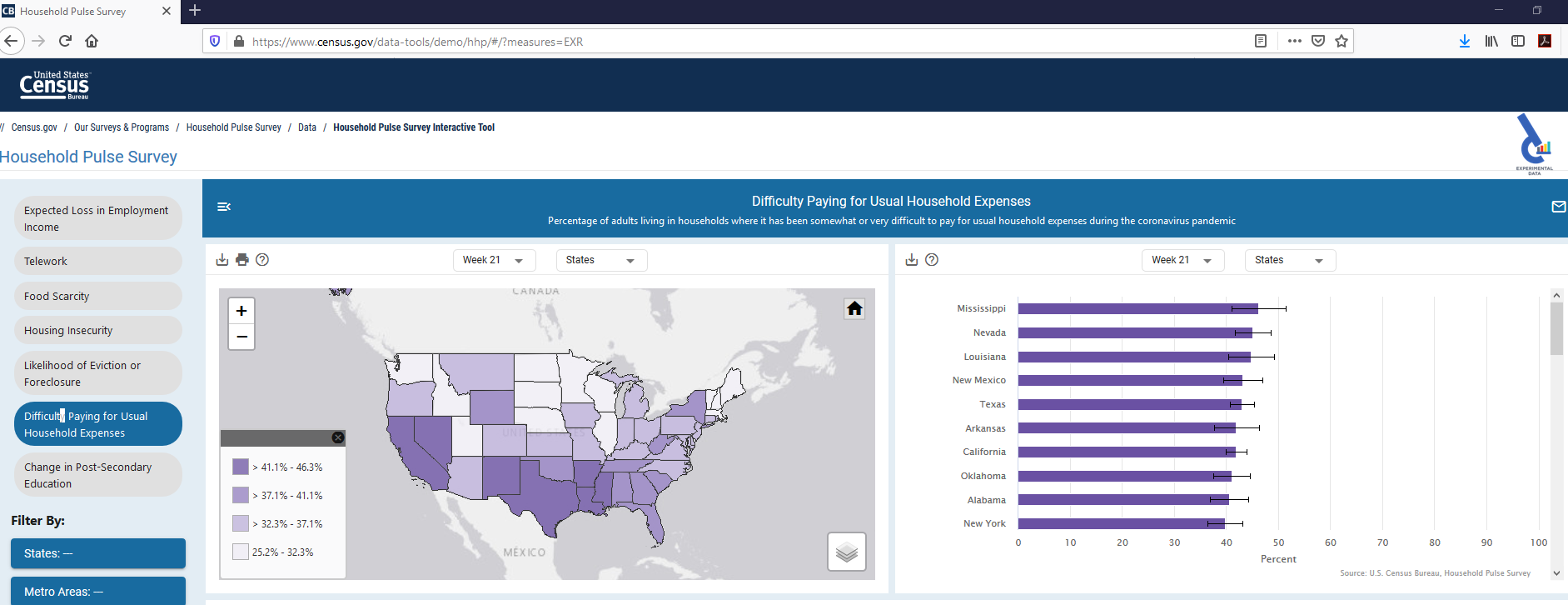Follow the Our Surveys & Programs breadcrumb

pos(122,127)
